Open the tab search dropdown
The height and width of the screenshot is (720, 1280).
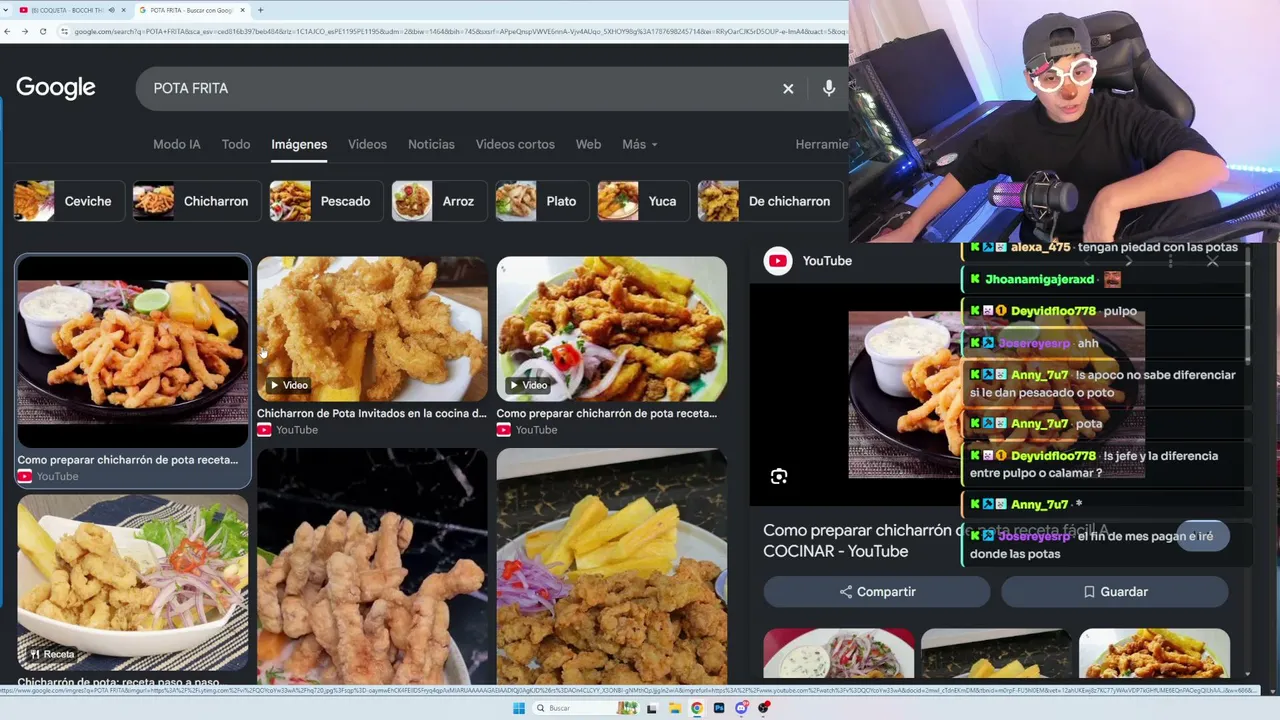coord(8,10)
